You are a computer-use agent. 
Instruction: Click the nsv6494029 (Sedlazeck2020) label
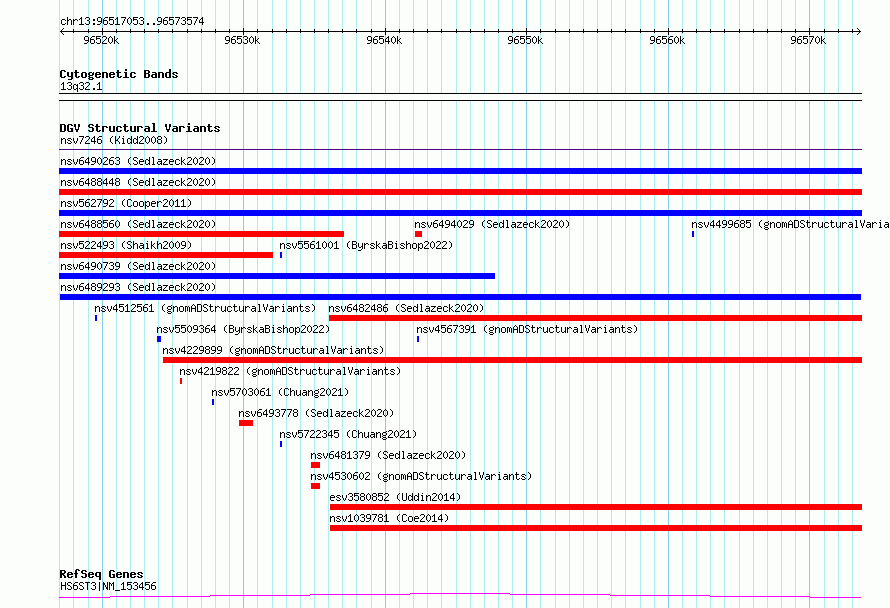[x=492, y=224]
